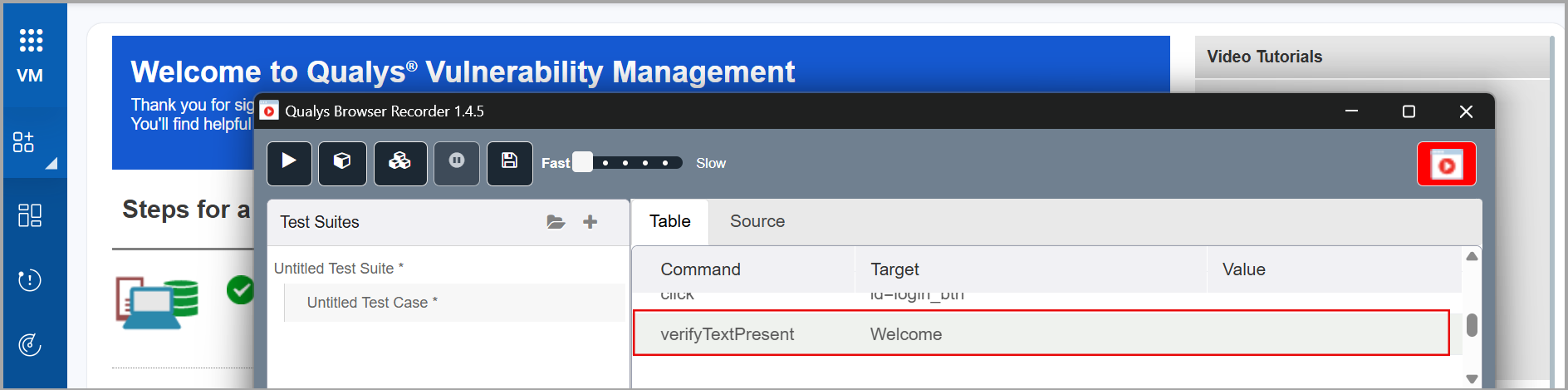Screen dimensions: 1568x390
Task: Click the command table scroll-up arrow
Action: [x=1472, y=256]
